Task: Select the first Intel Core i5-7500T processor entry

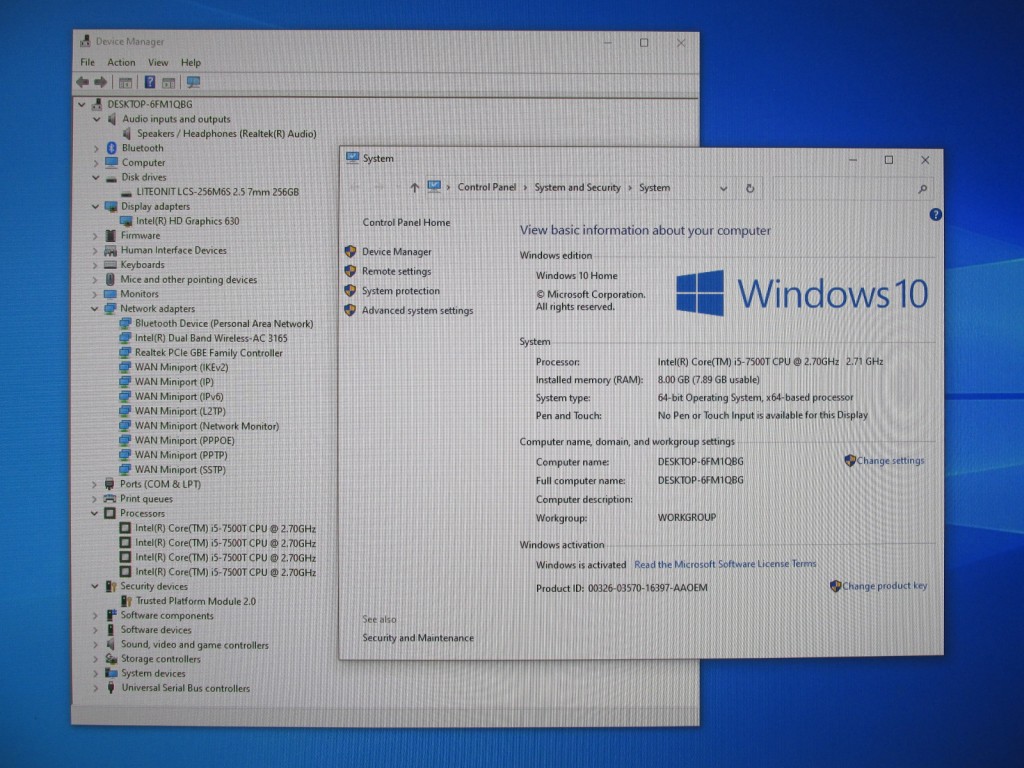Action: [225, 528]
